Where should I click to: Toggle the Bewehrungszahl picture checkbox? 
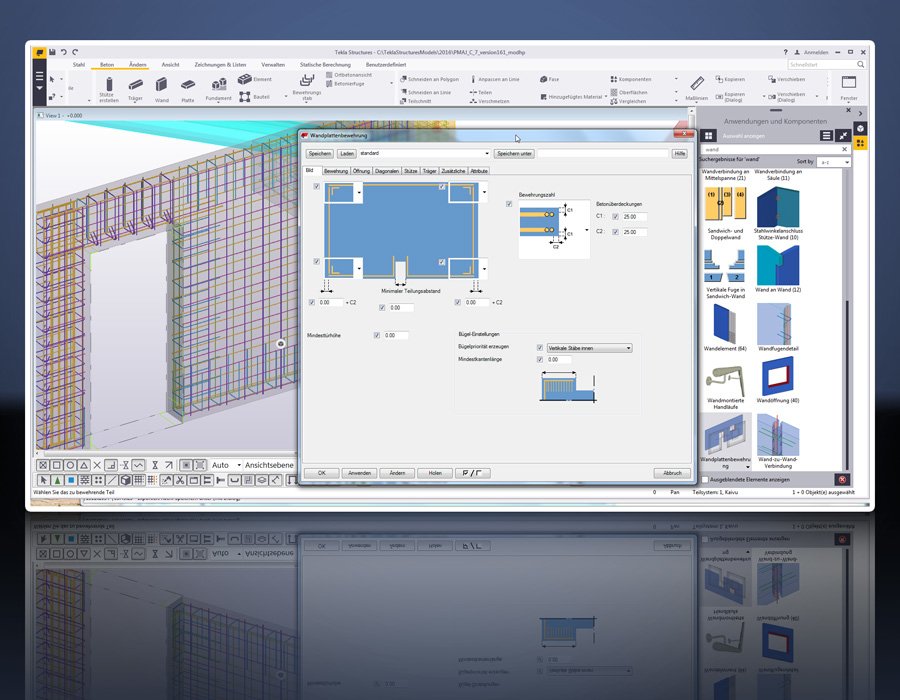[509, 204]
